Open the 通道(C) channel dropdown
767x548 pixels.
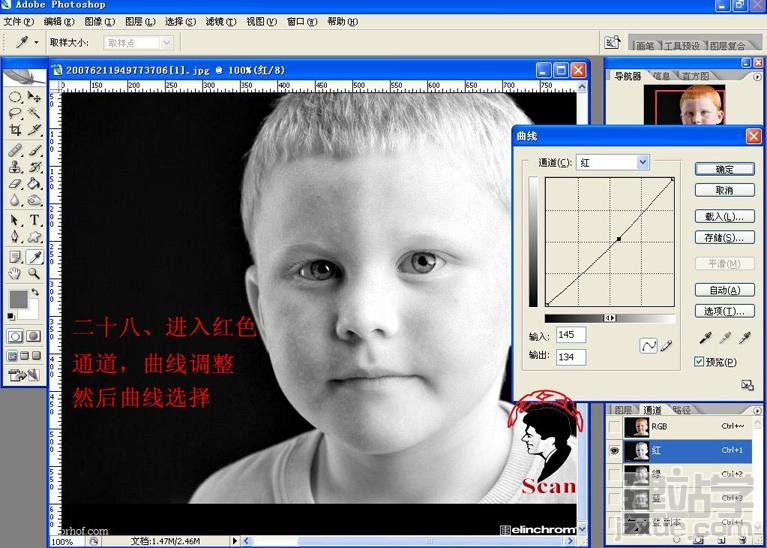(x=643, y=162)
